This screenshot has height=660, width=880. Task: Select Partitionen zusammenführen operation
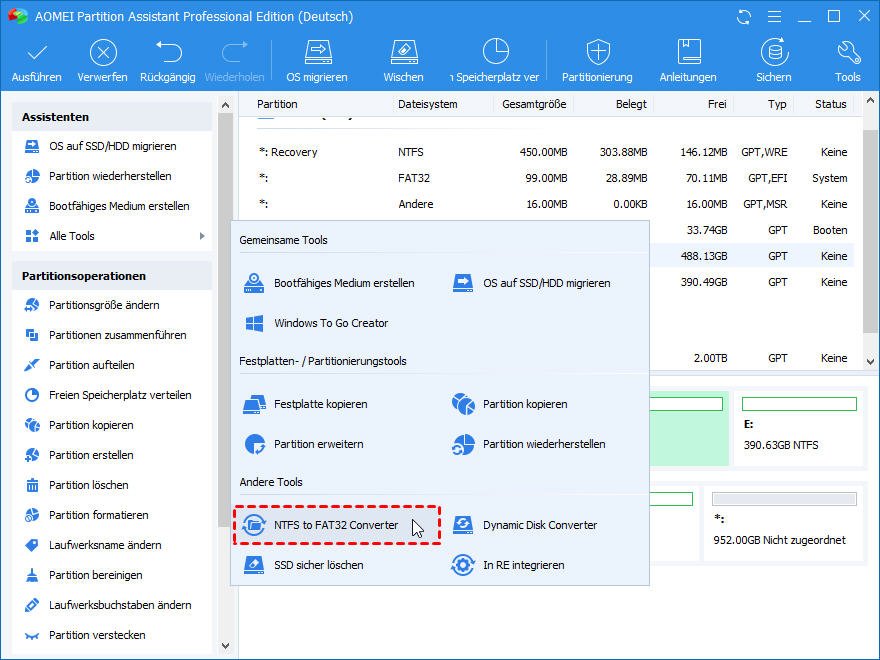coord(112,335)
